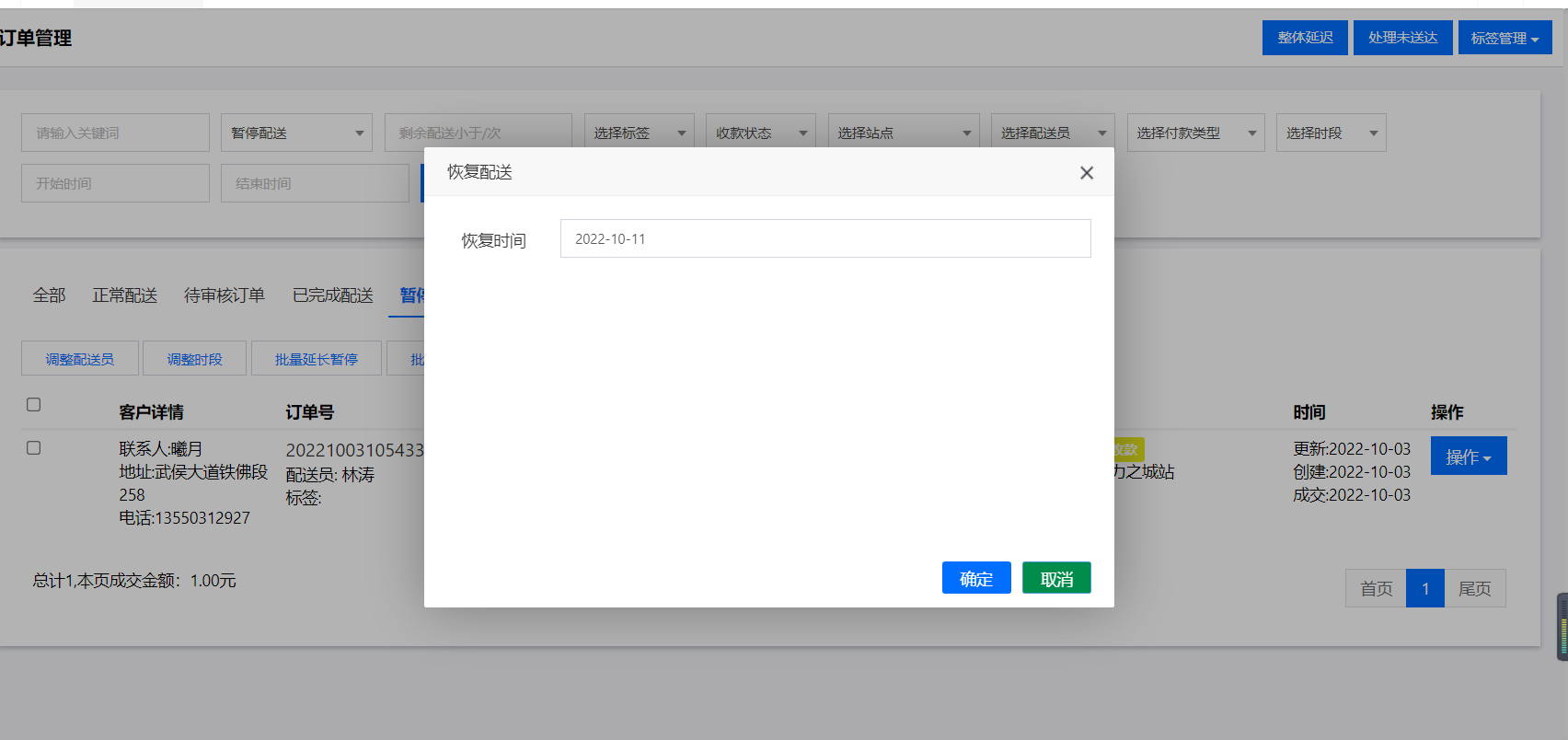
Task: Click the 处理未送达 button
Action: [x=1401, y=38]
